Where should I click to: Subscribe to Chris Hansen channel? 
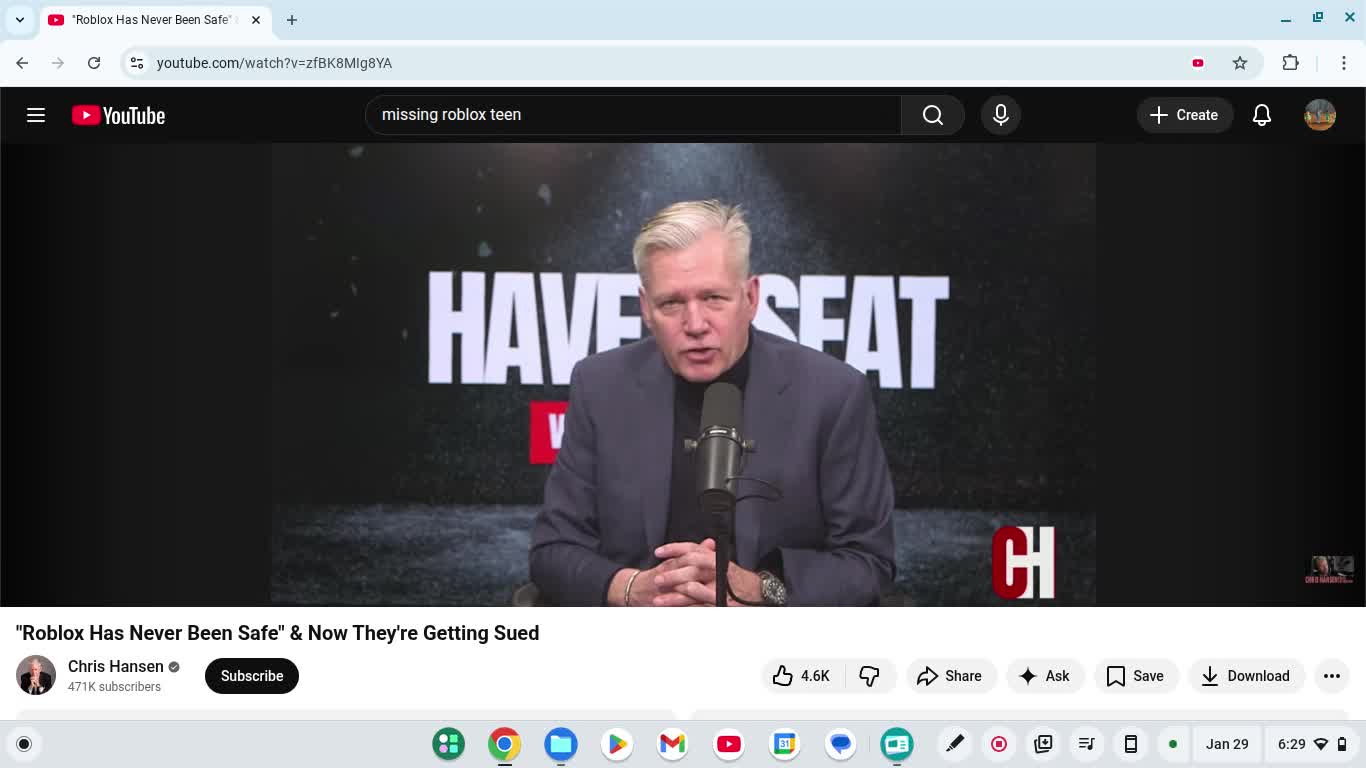[x=252, y=676]
